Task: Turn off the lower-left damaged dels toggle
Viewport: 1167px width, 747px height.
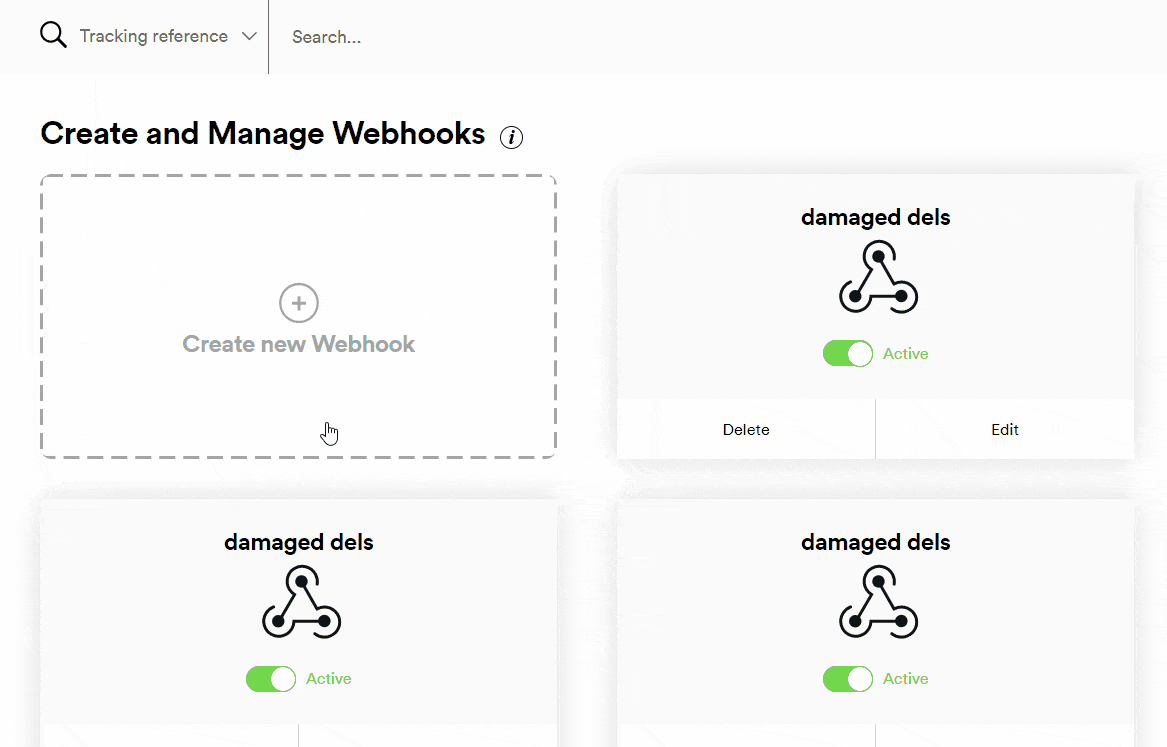Action: point(271,679)
